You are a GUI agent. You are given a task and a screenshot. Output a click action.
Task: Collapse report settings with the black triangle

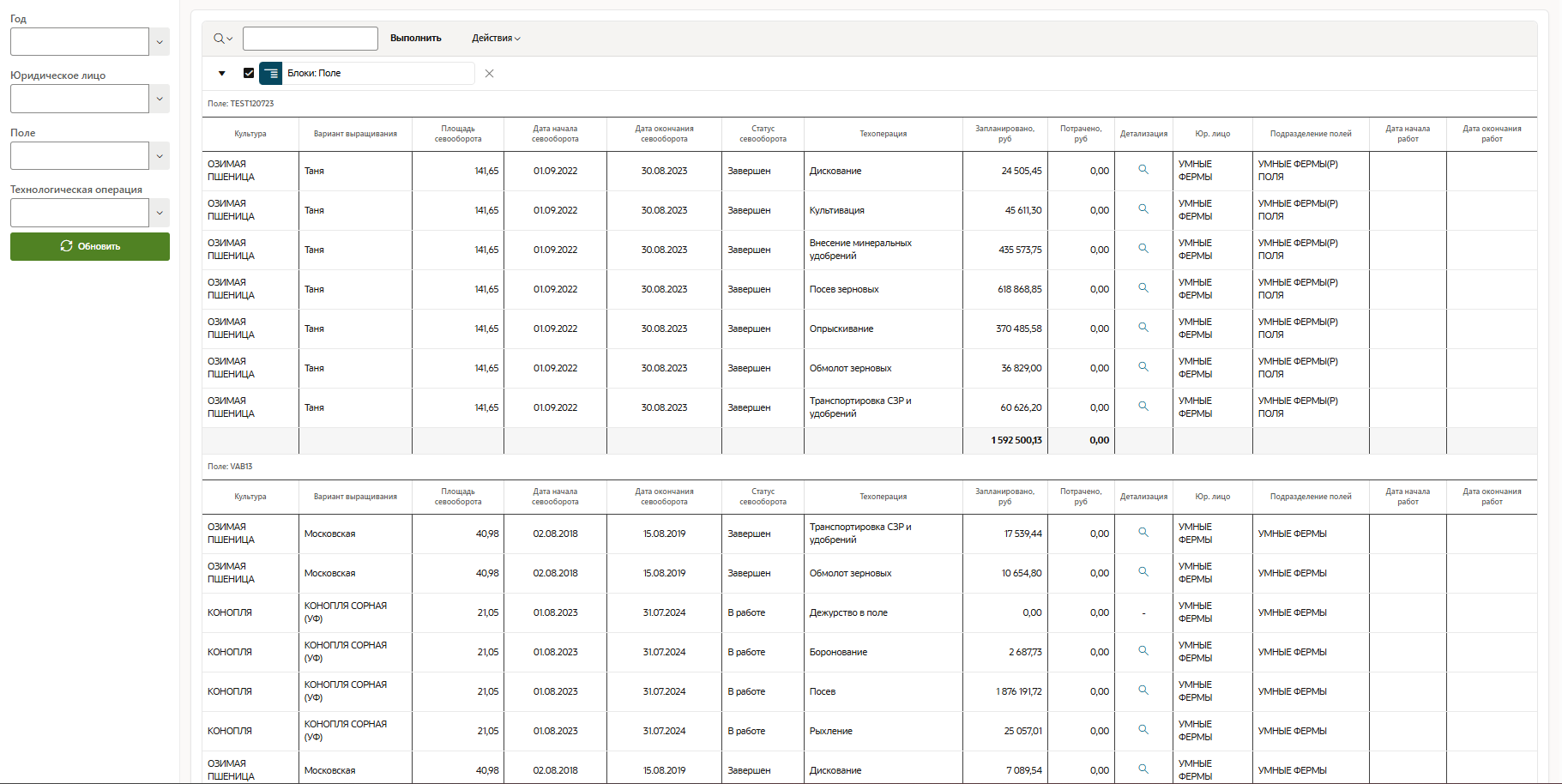point(222,74)
